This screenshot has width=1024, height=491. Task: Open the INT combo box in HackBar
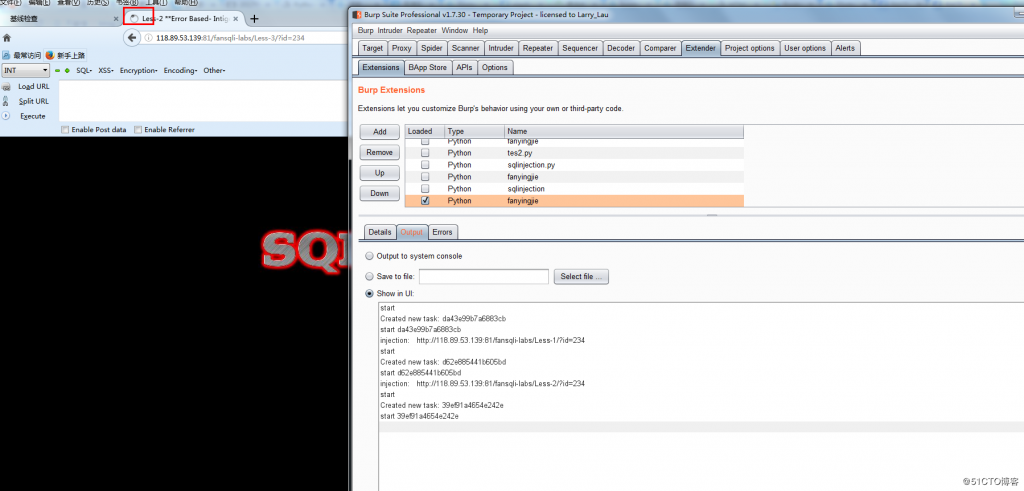[26, 71]
